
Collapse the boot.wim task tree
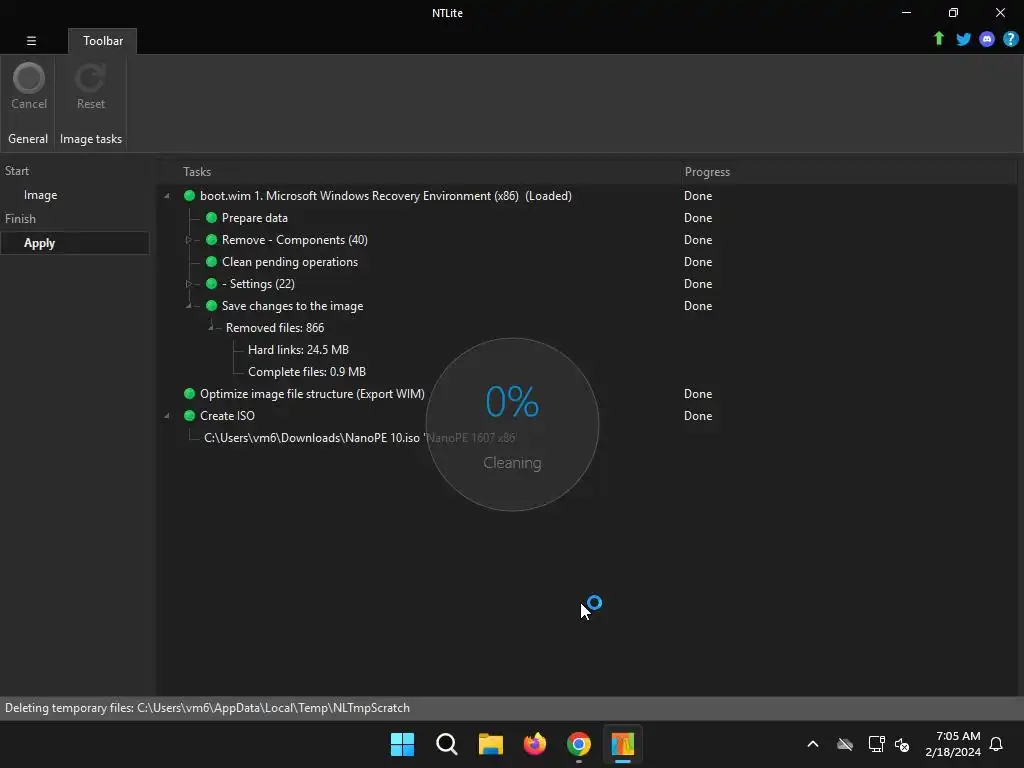coord(167,196)
